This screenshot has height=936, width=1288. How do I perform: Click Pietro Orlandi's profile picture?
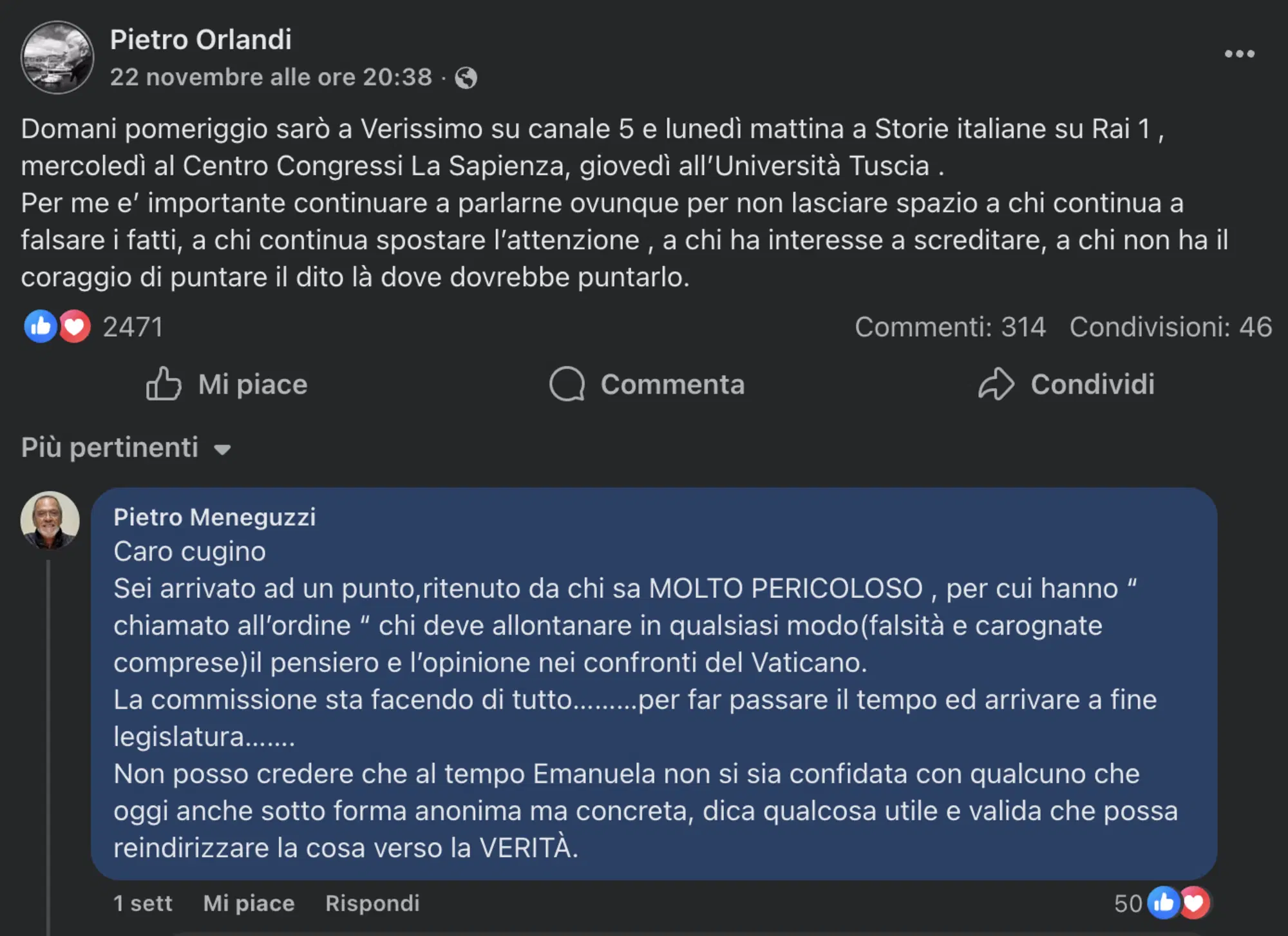(x=58, y=58)
